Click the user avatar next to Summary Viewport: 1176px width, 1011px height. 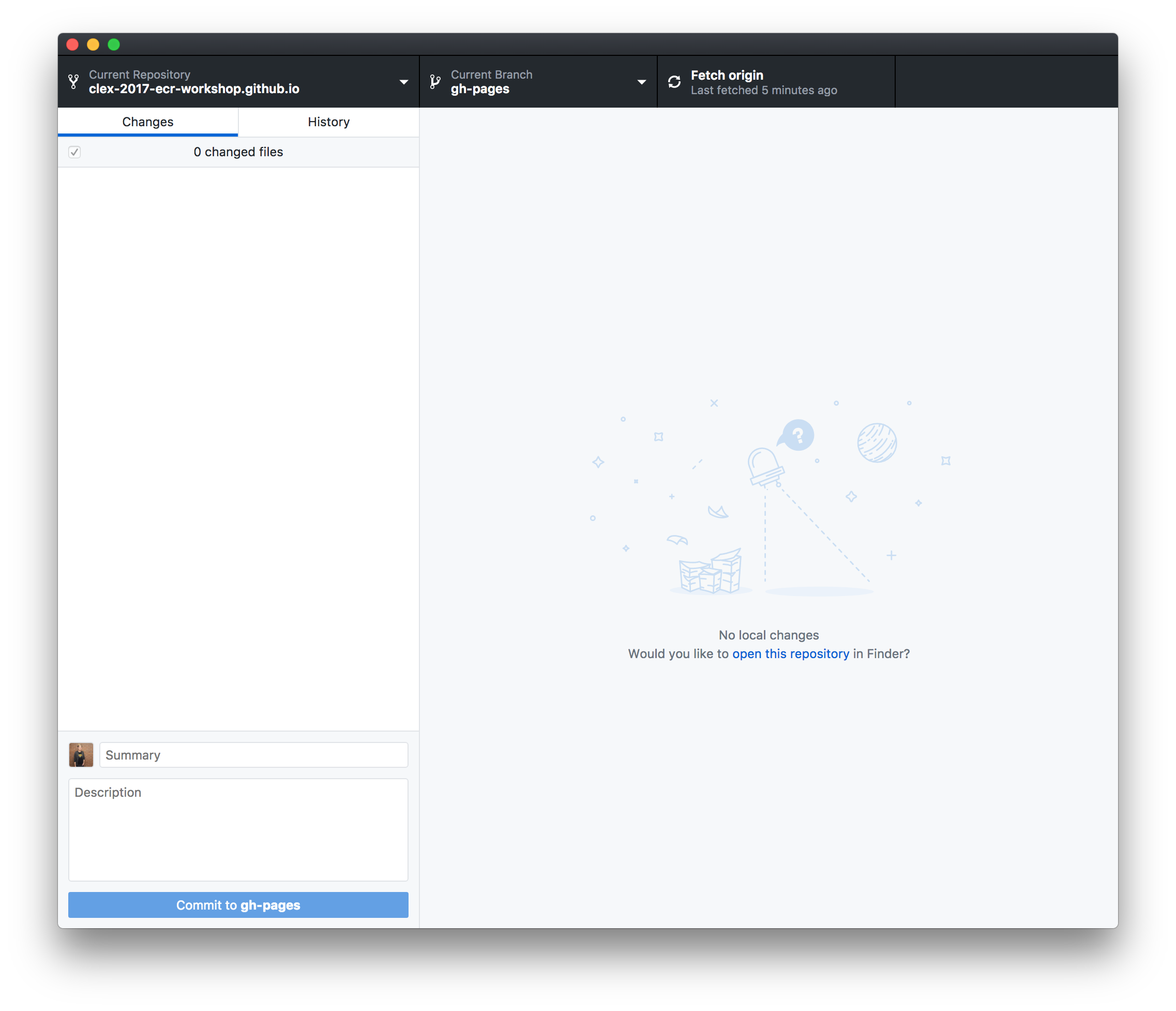pos(81,755)
